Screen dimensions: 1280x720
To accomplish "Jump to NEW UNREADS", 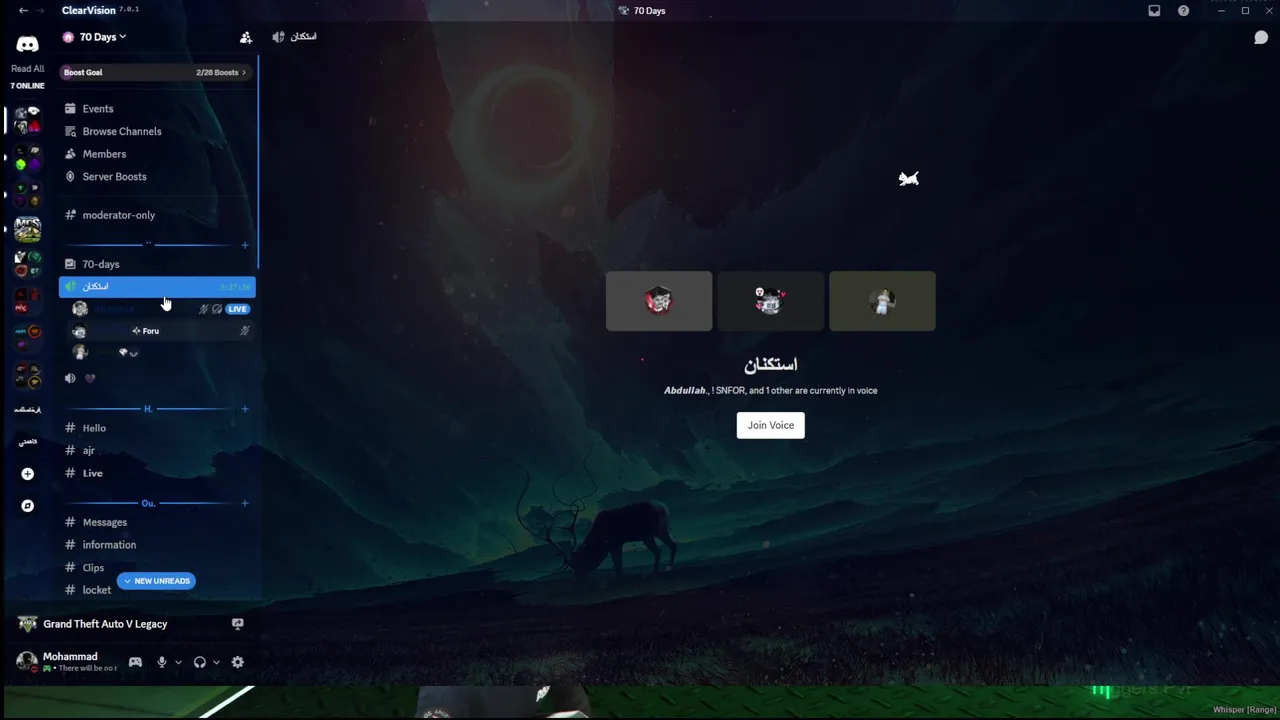I will (x=156, y=581).
